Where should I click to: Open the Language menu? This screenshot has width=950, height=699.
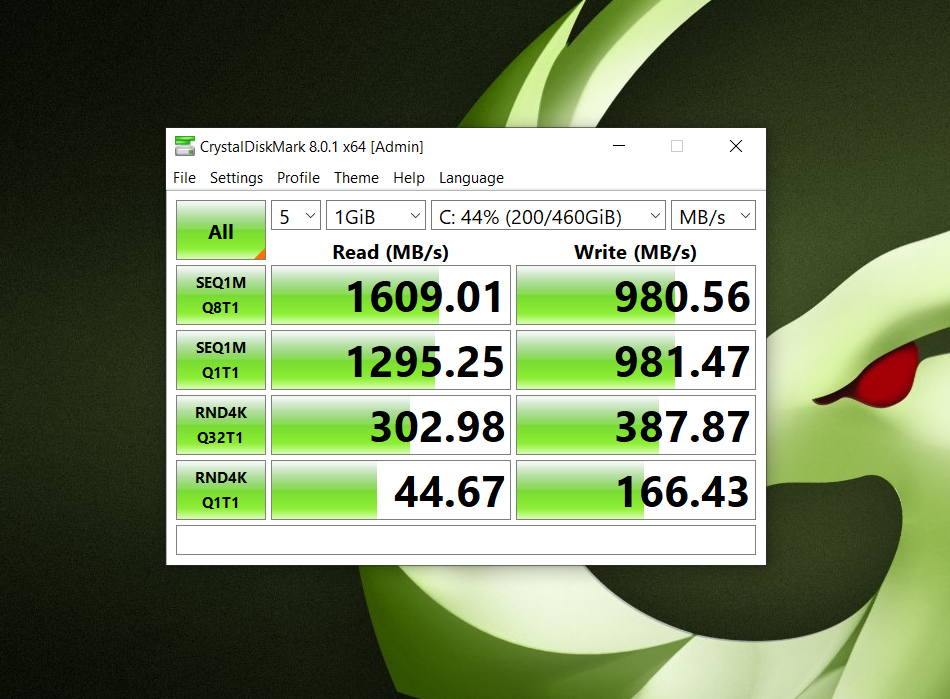471,177
